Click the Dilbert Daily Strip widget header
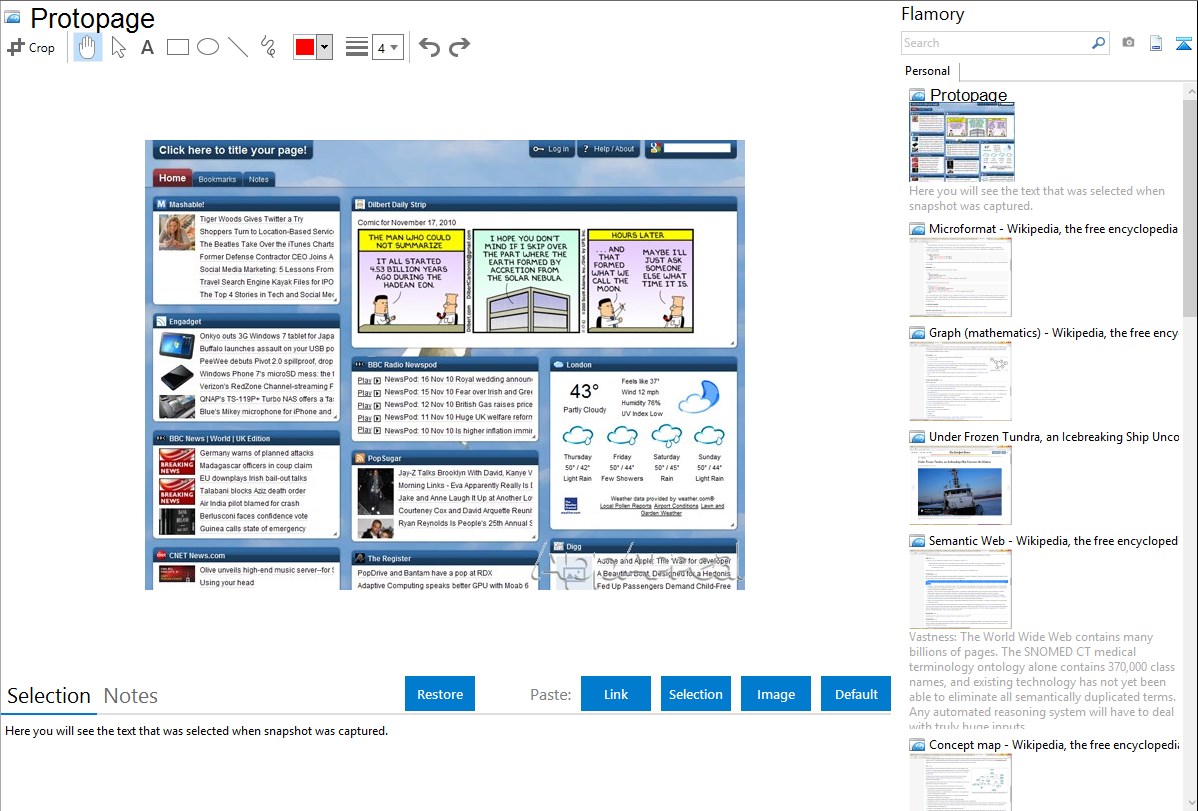Screen dimensions: 1198x811 coord(544,204)
